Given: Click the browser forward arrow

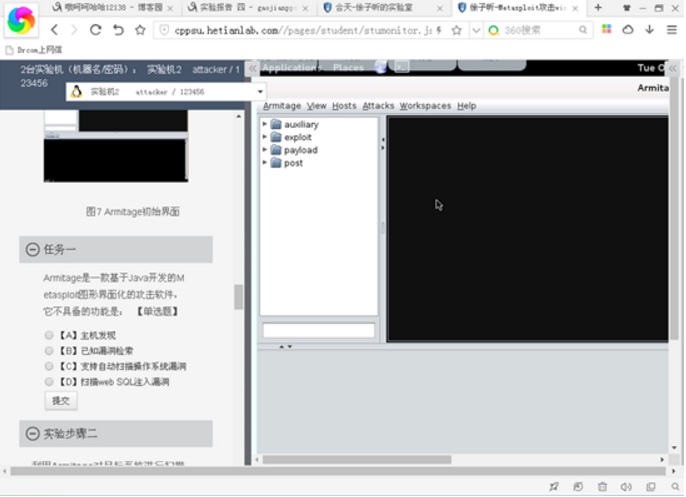Looking at the screenshot, I should (74, 30).
